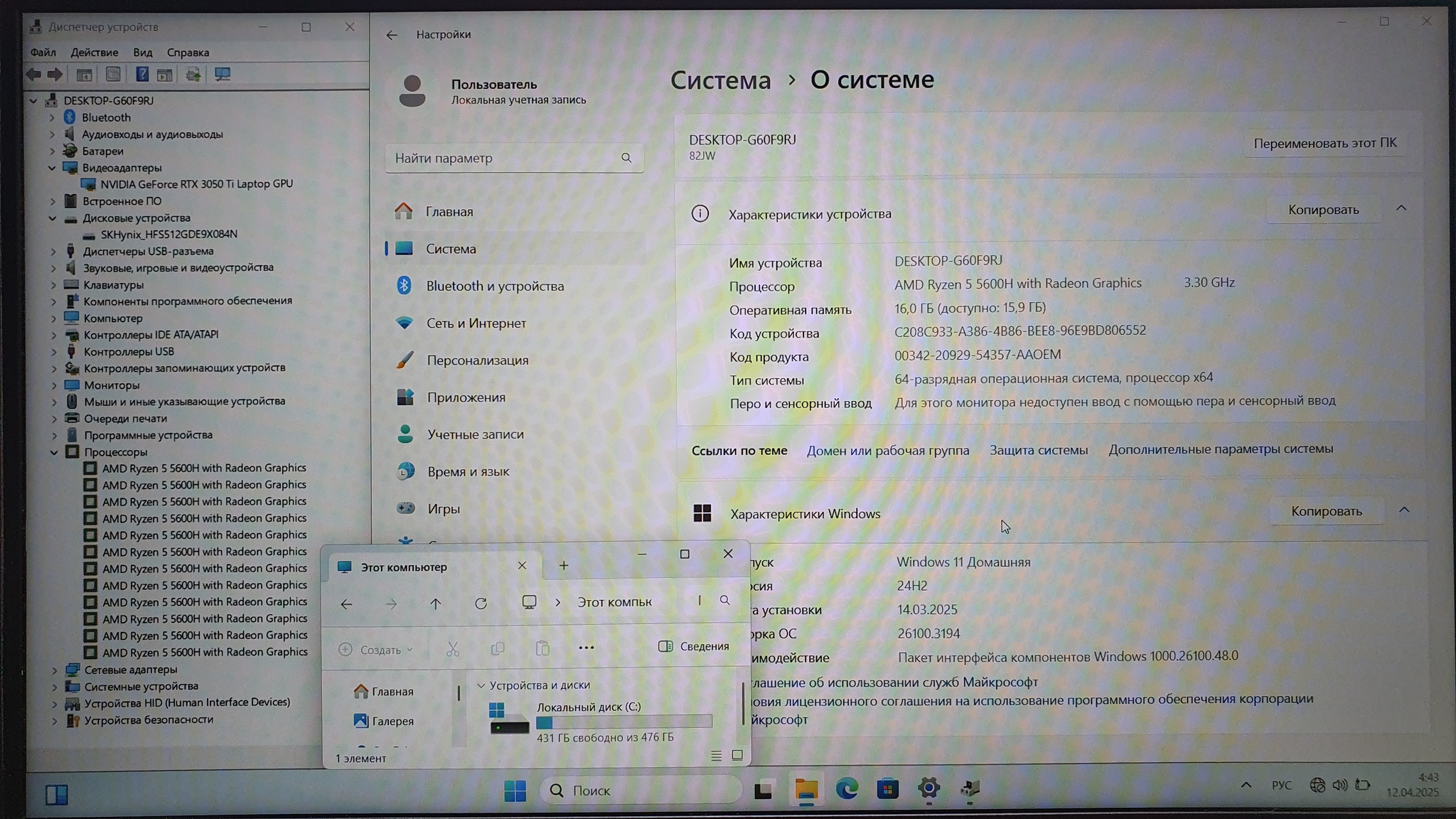Click the refresh button in File Explorer
This screenshot has height=819, width=1456.
[x=481, y=604]
